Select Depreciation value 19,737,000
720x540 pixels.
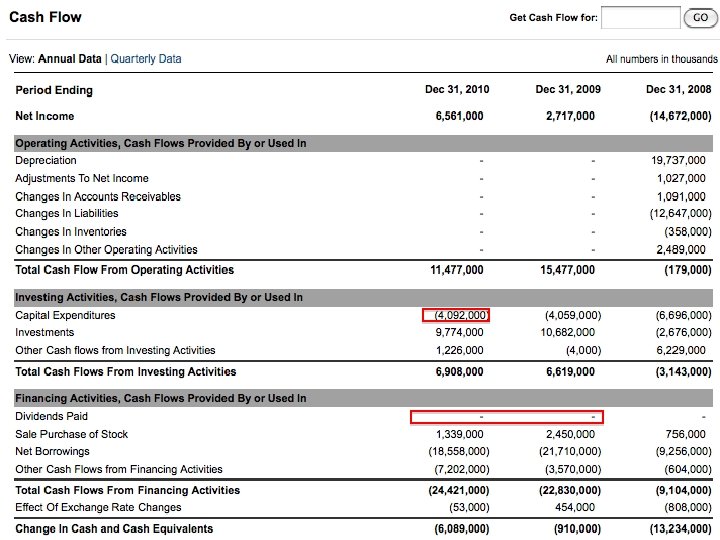coord(678,160)
